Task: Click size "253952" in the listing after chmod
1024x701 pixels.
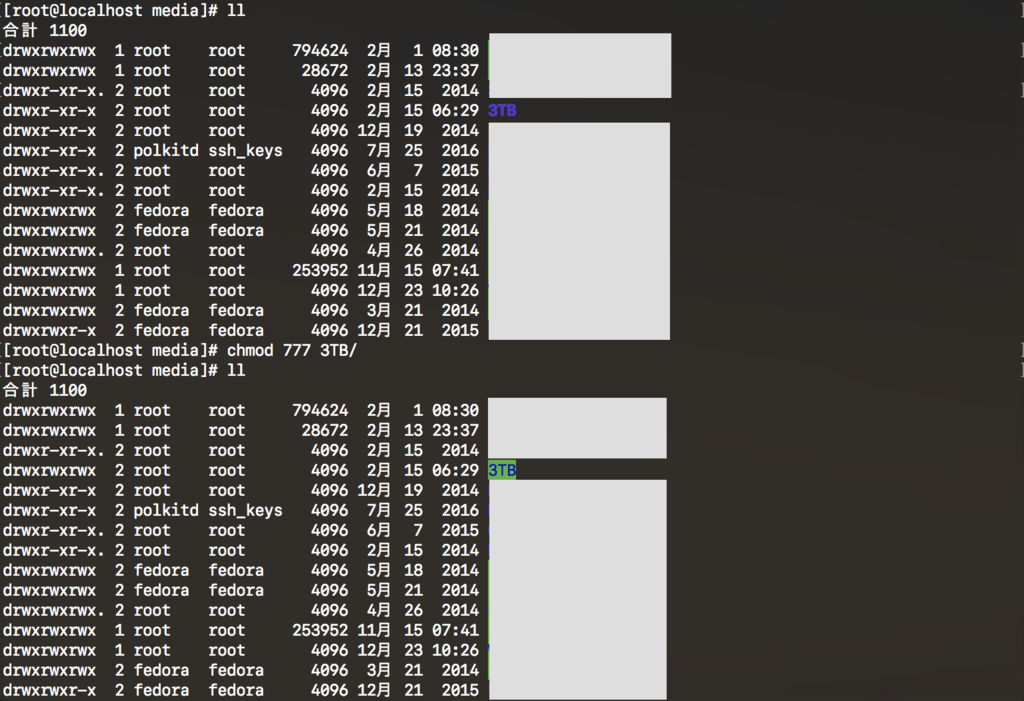Action: (x=320, y=630)
